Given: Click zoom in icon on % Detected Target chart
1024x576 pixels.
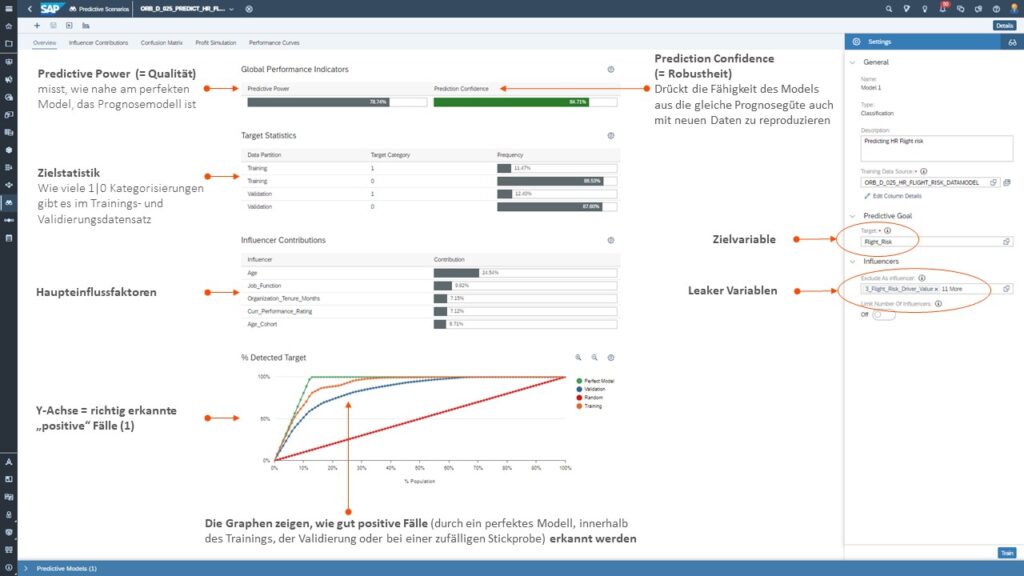Looking at the screenshot, I should [578, 357].
